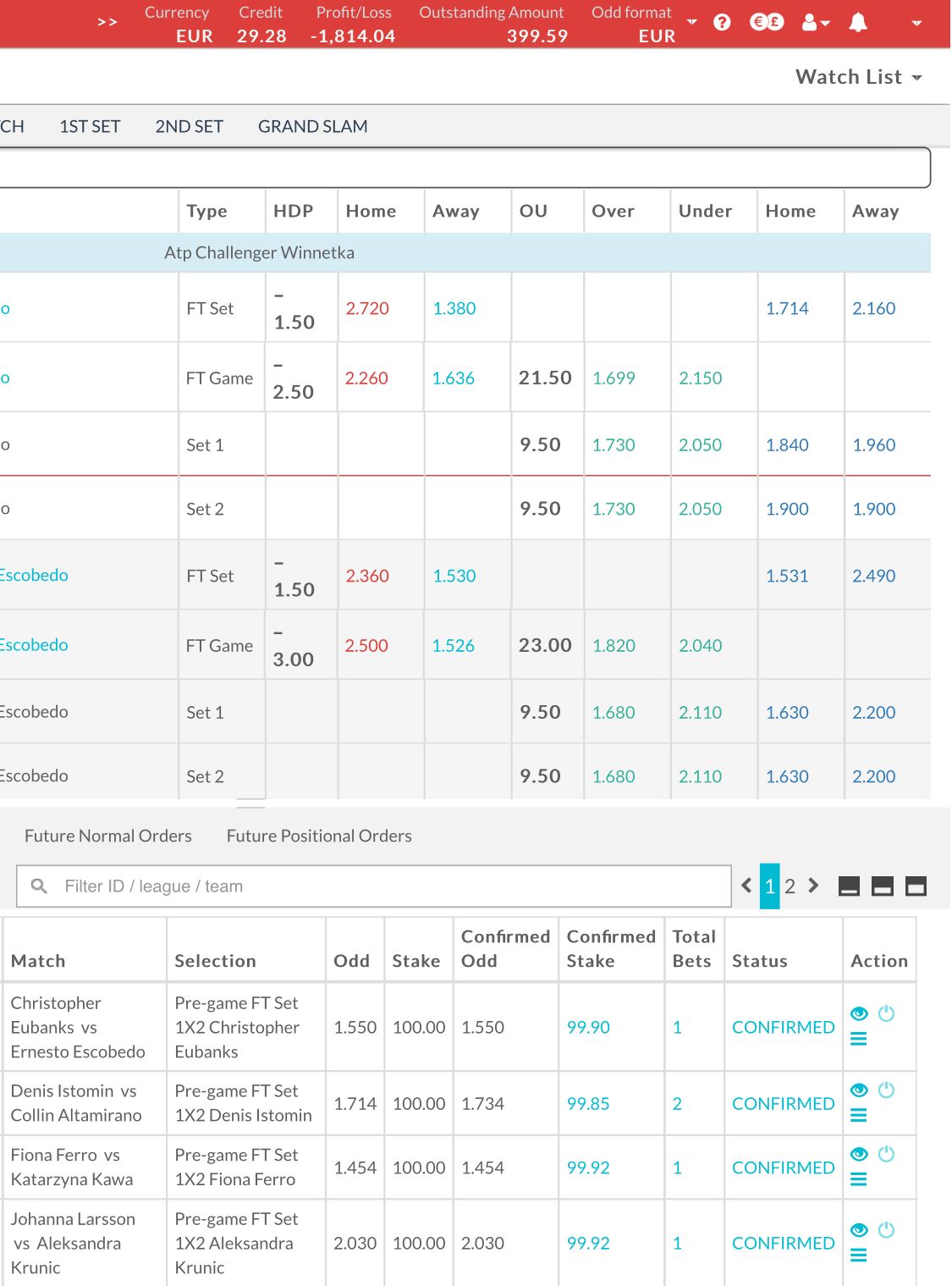This screenshot has width=952, height=1286.
Task: Click the Credit value 29.28
Action: [x=261, y=36]
